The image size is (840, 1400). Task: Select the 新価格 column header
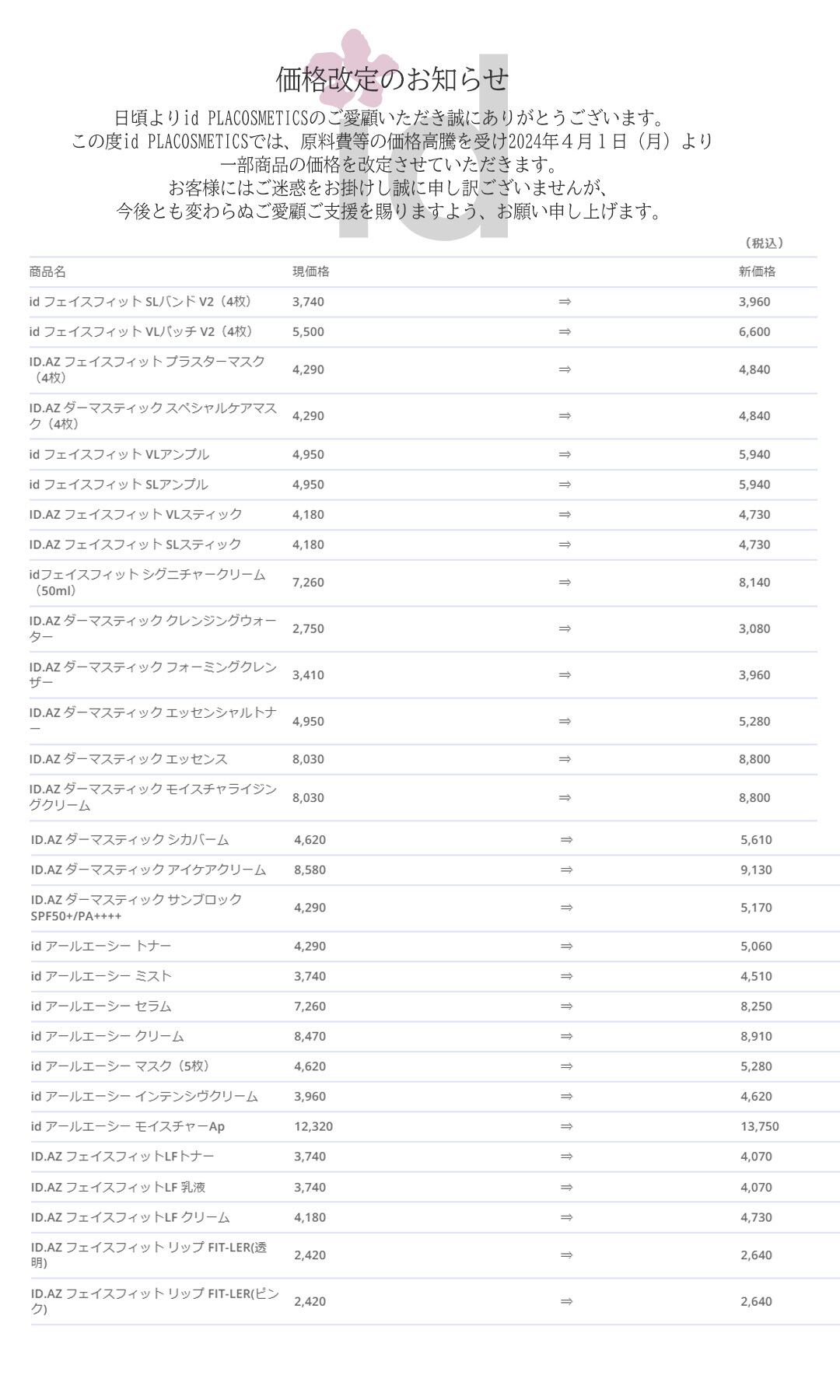757,271
